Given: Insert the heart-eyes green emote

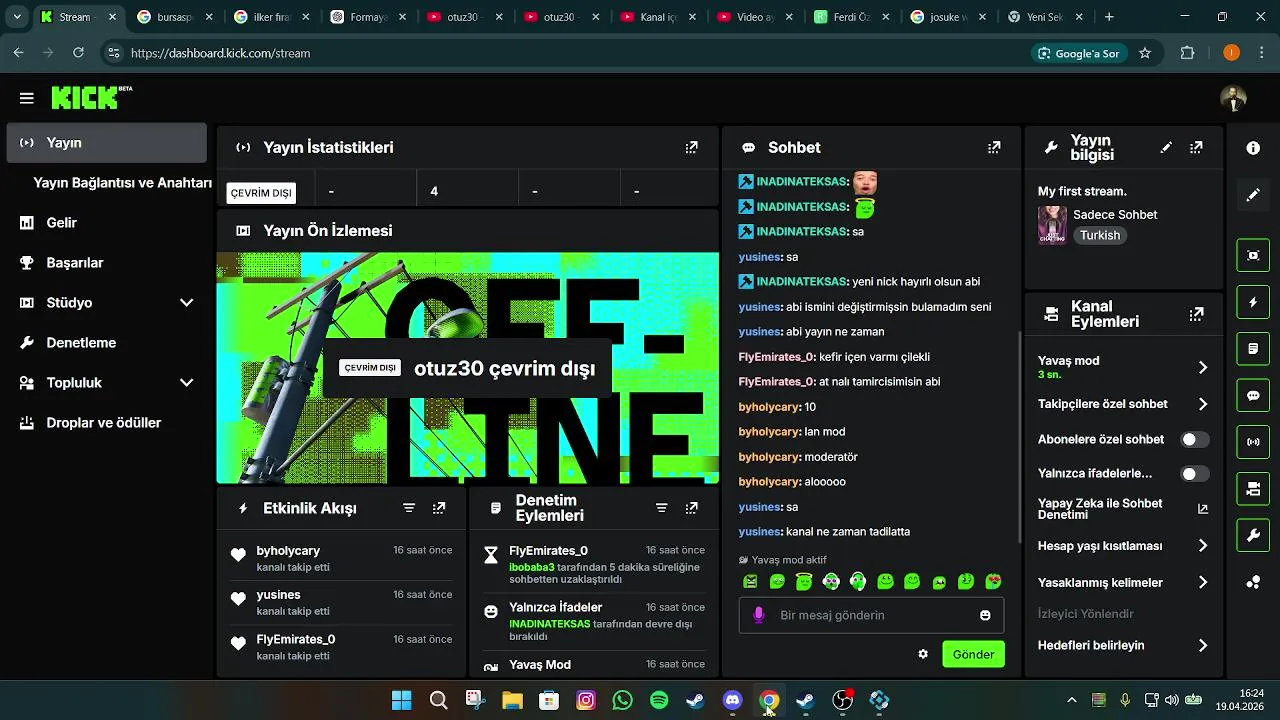Looking at the screenshot, I should [x=993, y=581].
